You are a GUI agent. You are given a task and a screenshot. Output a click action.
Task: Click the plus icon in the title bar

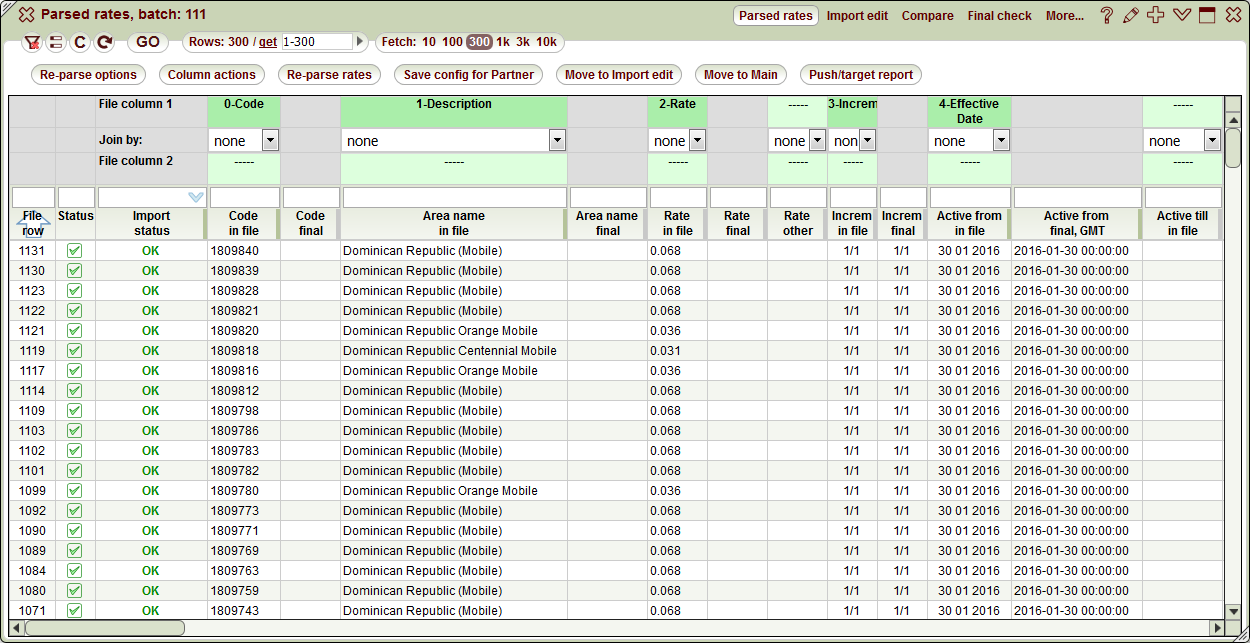pos(1155,15)
